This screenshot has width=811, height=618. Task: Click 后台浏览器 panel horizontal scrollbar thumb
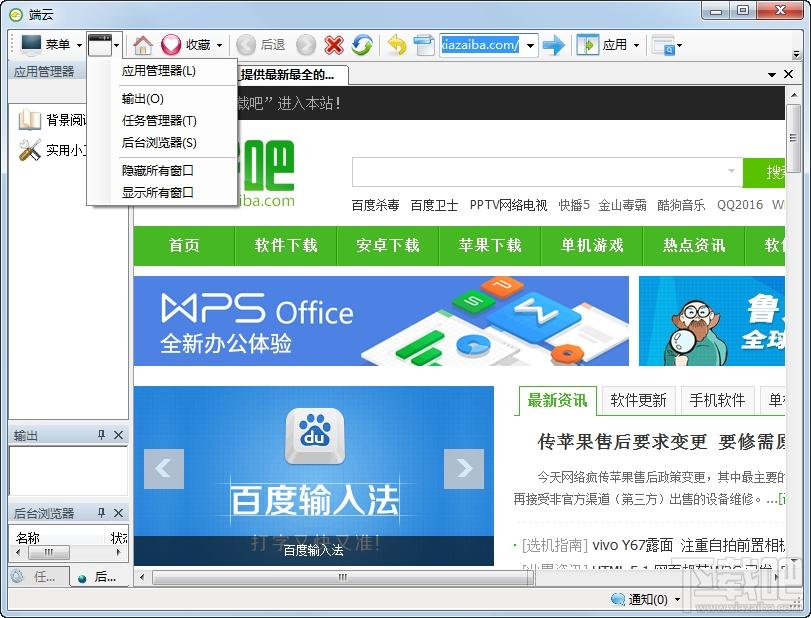pyautogui.click(x=49, y=552)
